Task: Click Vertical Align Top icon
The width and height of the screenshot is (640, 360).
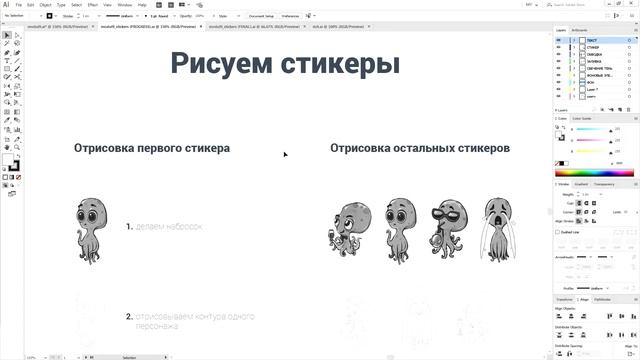Action: click(609, 316)
